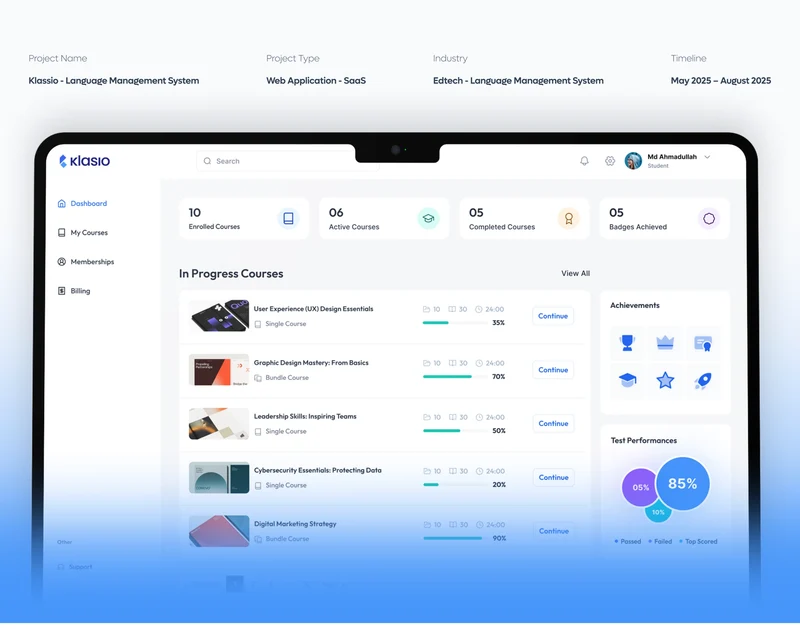Open the settings gear icon
This screenshot has height=629, width=800.
[x=610, y=161]
